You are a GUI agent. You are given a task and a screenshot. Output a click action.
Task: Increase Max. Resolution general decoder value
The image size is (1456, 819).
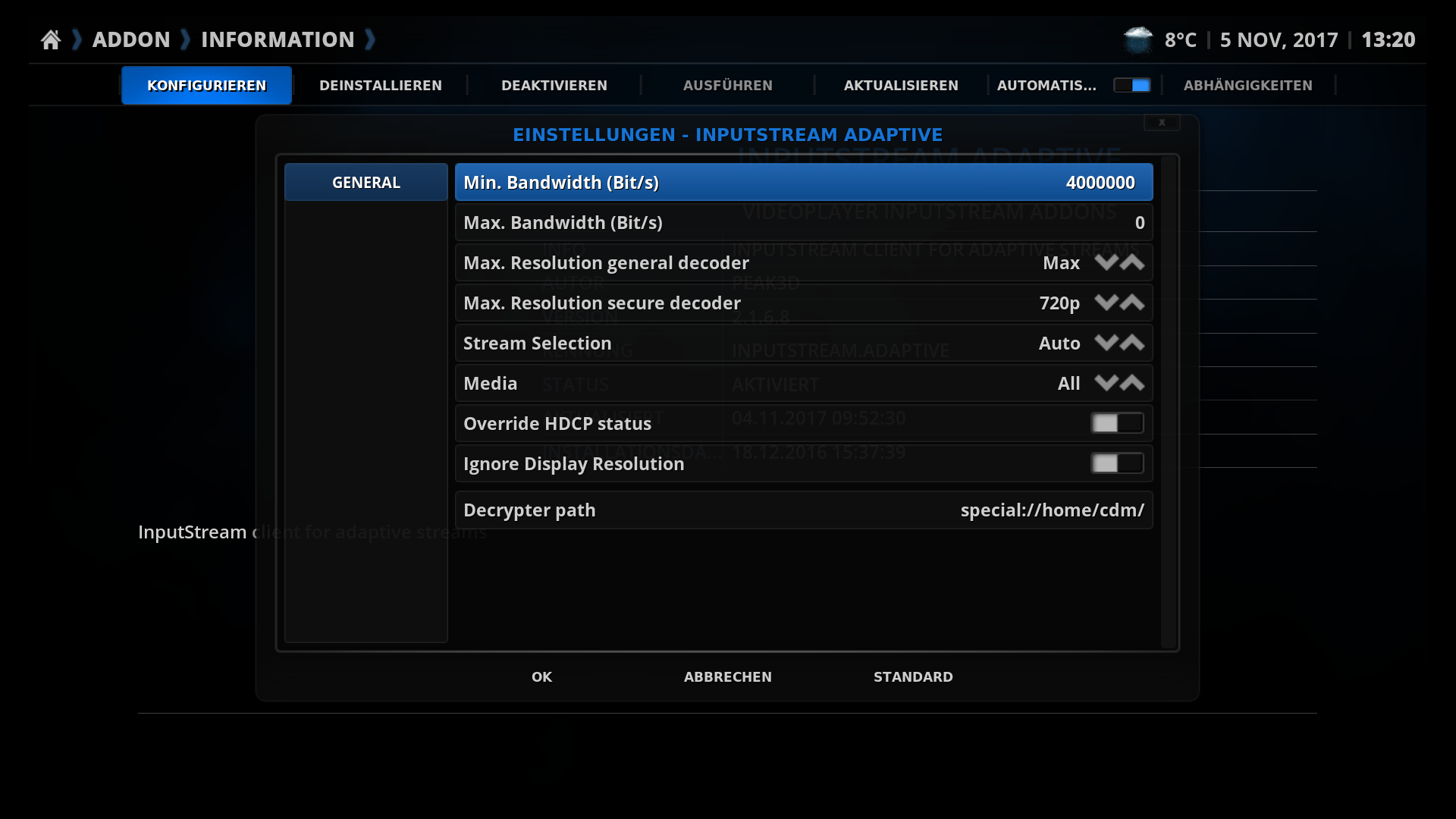coord(1132,262)
